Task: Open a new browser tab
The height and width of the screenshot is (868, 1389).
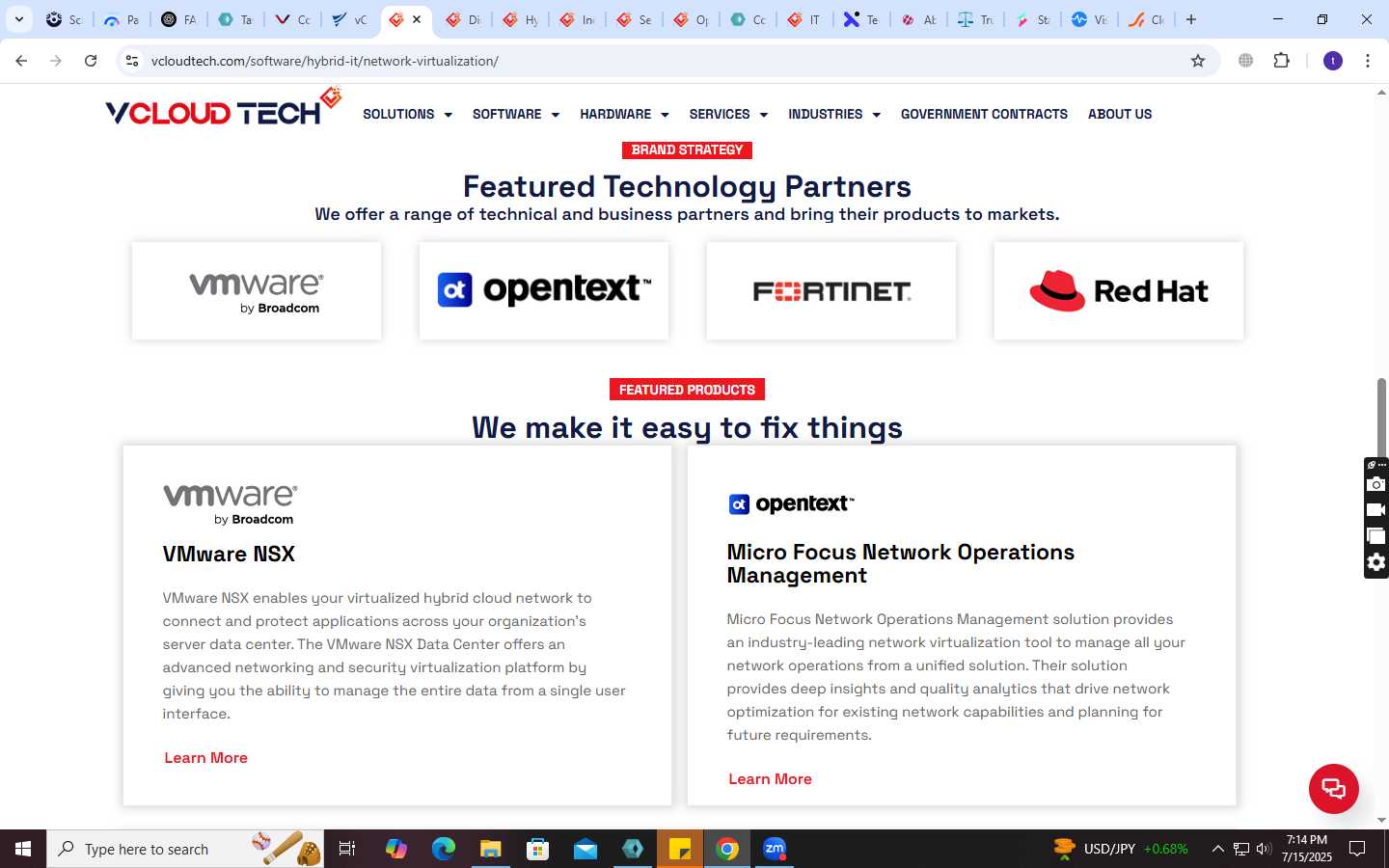Action: 1191,19
